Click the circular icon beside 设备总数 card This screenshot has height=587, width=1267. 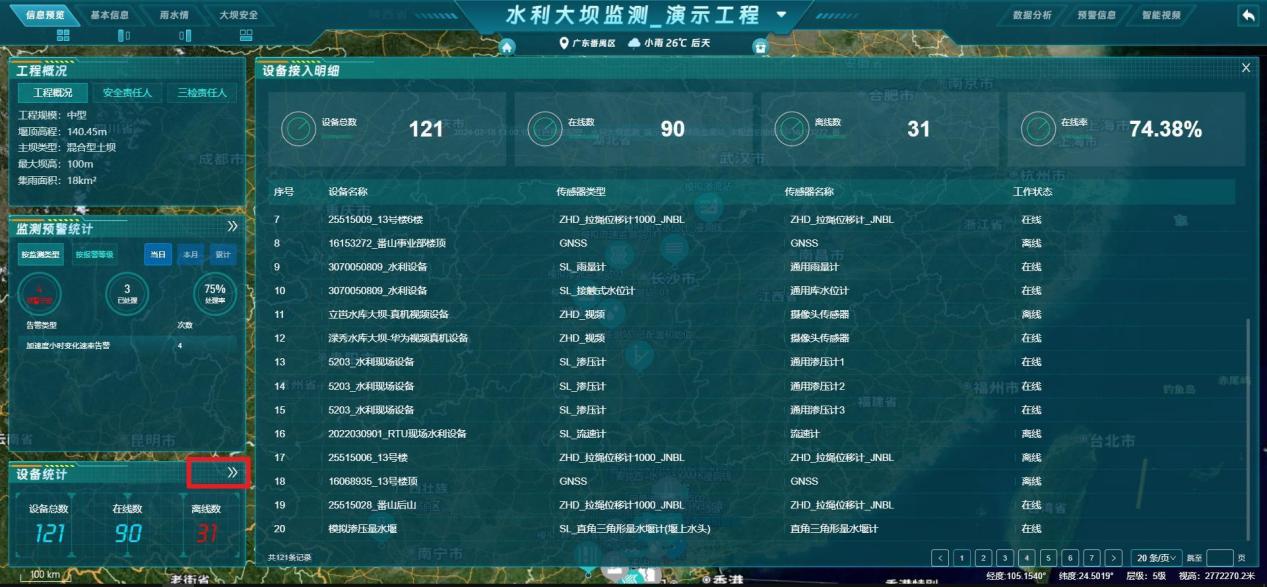298,128
